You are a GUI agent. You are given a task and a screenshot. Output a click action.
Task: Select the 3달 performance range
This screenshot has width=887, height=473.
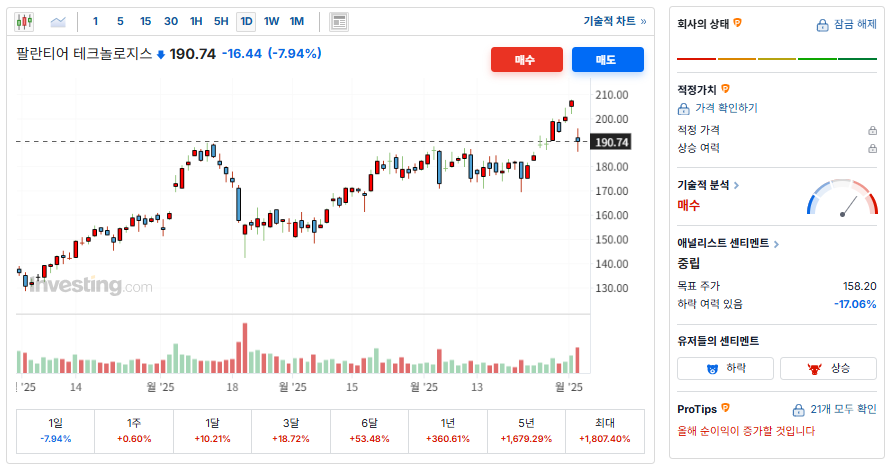click(x=291, y=431)
